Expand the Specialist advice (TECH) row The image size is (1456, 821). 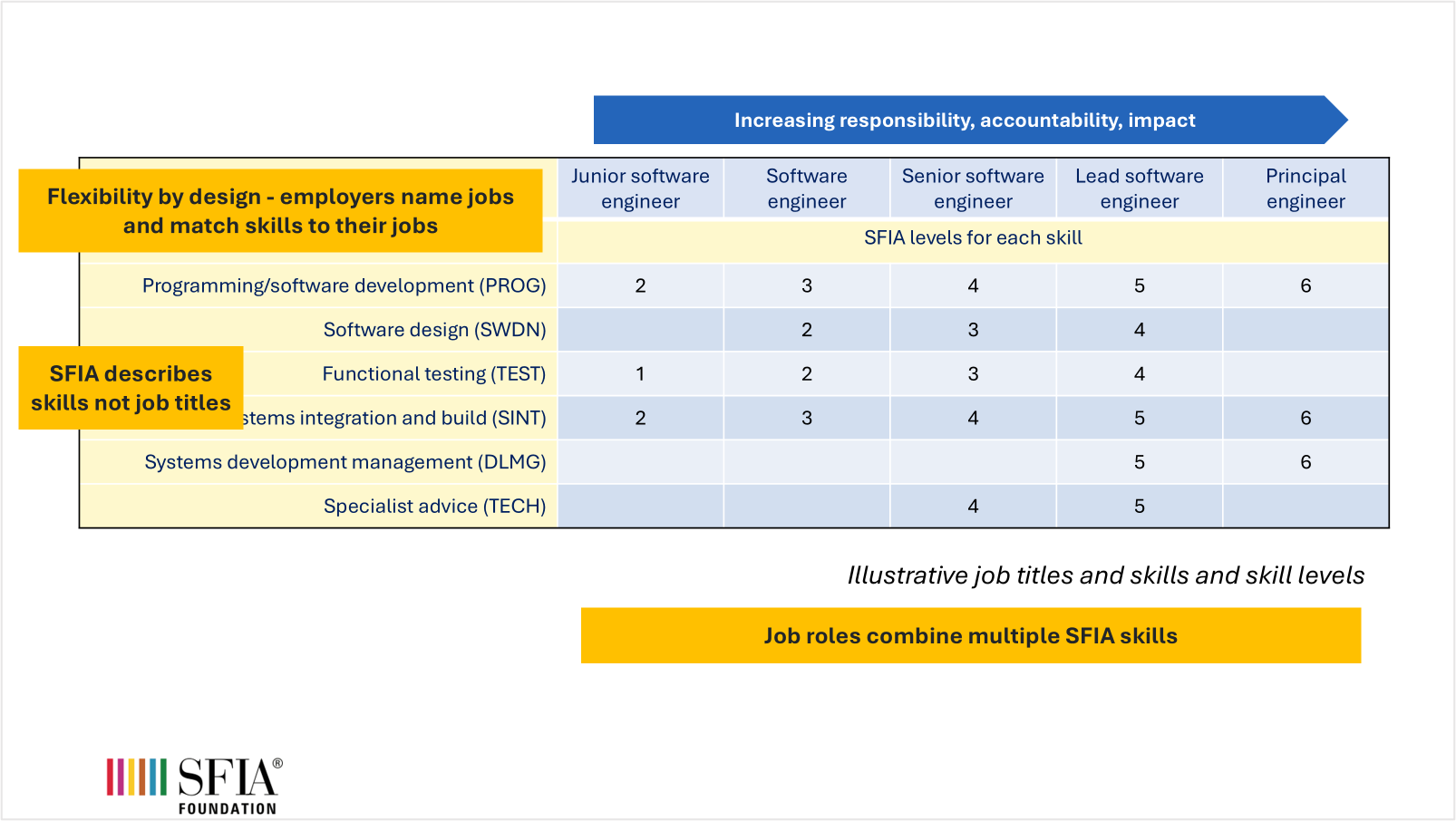pos(435,506)
